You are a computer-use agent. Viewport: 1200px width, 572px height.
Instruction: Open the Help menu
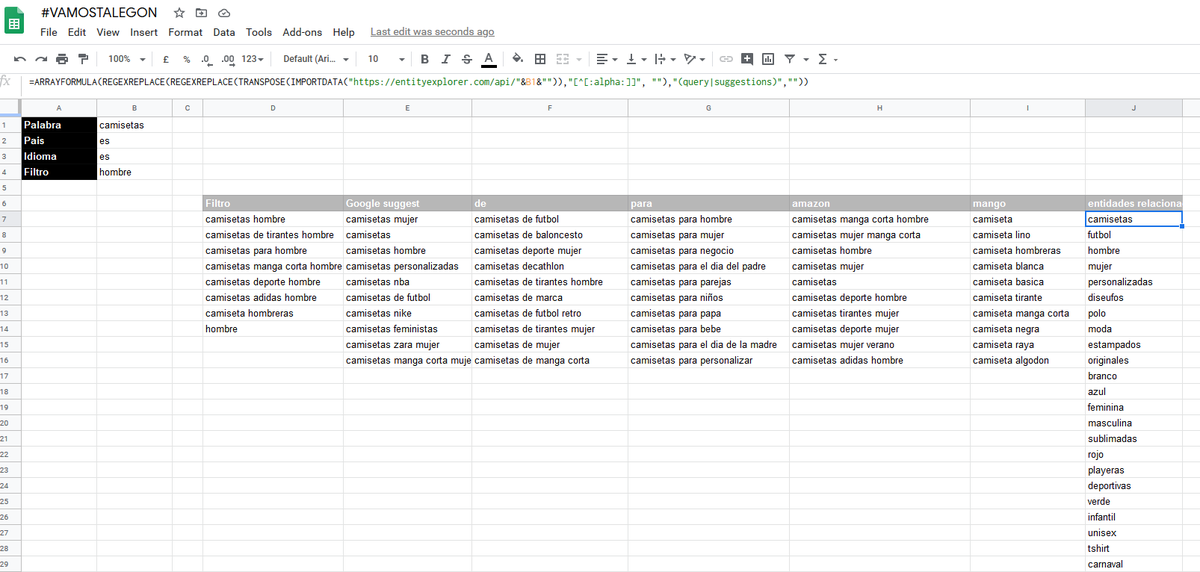344,32
